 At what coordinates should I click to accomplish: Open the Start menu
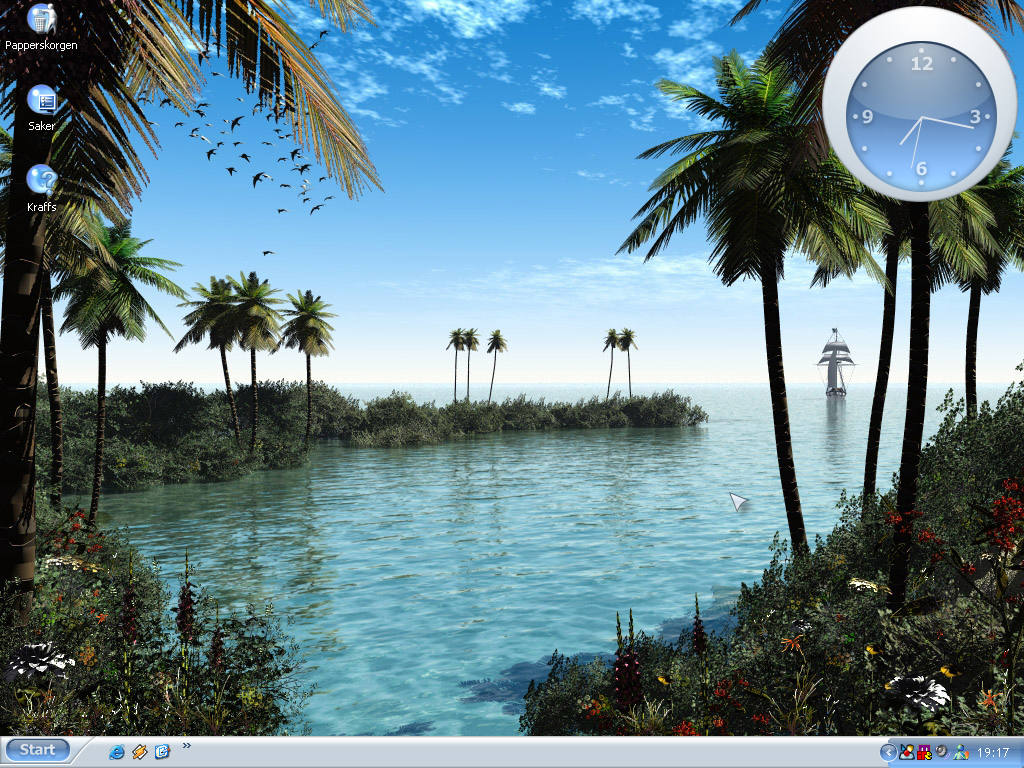pos(37,751)
